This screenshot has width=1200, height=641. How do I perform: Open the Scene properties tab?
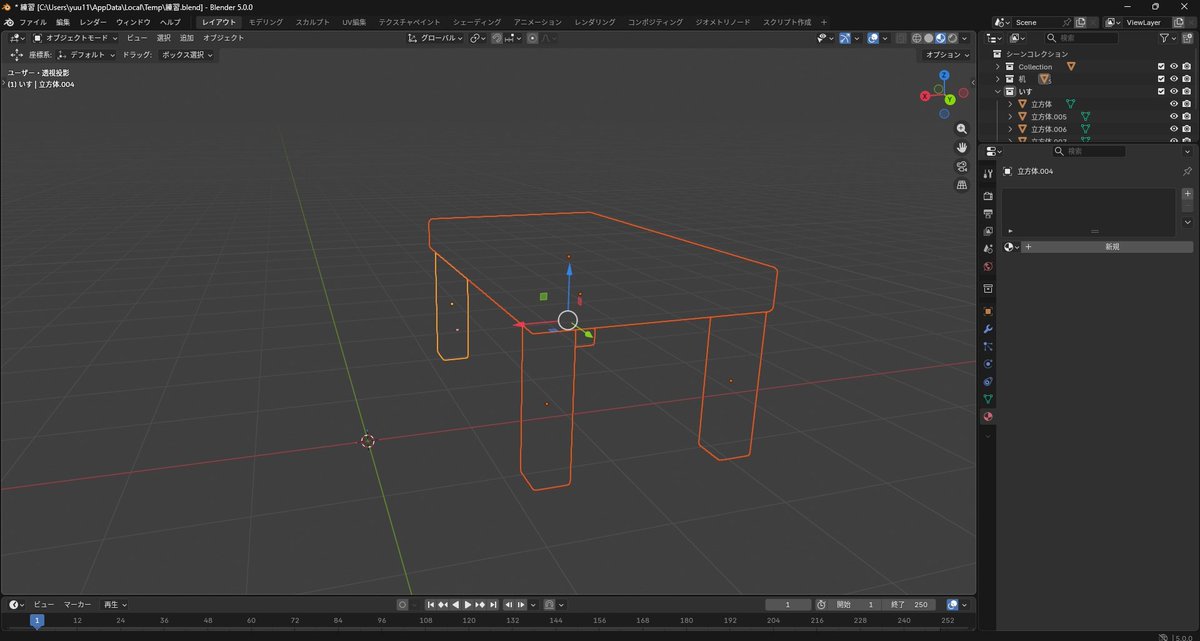coord(988,249)
